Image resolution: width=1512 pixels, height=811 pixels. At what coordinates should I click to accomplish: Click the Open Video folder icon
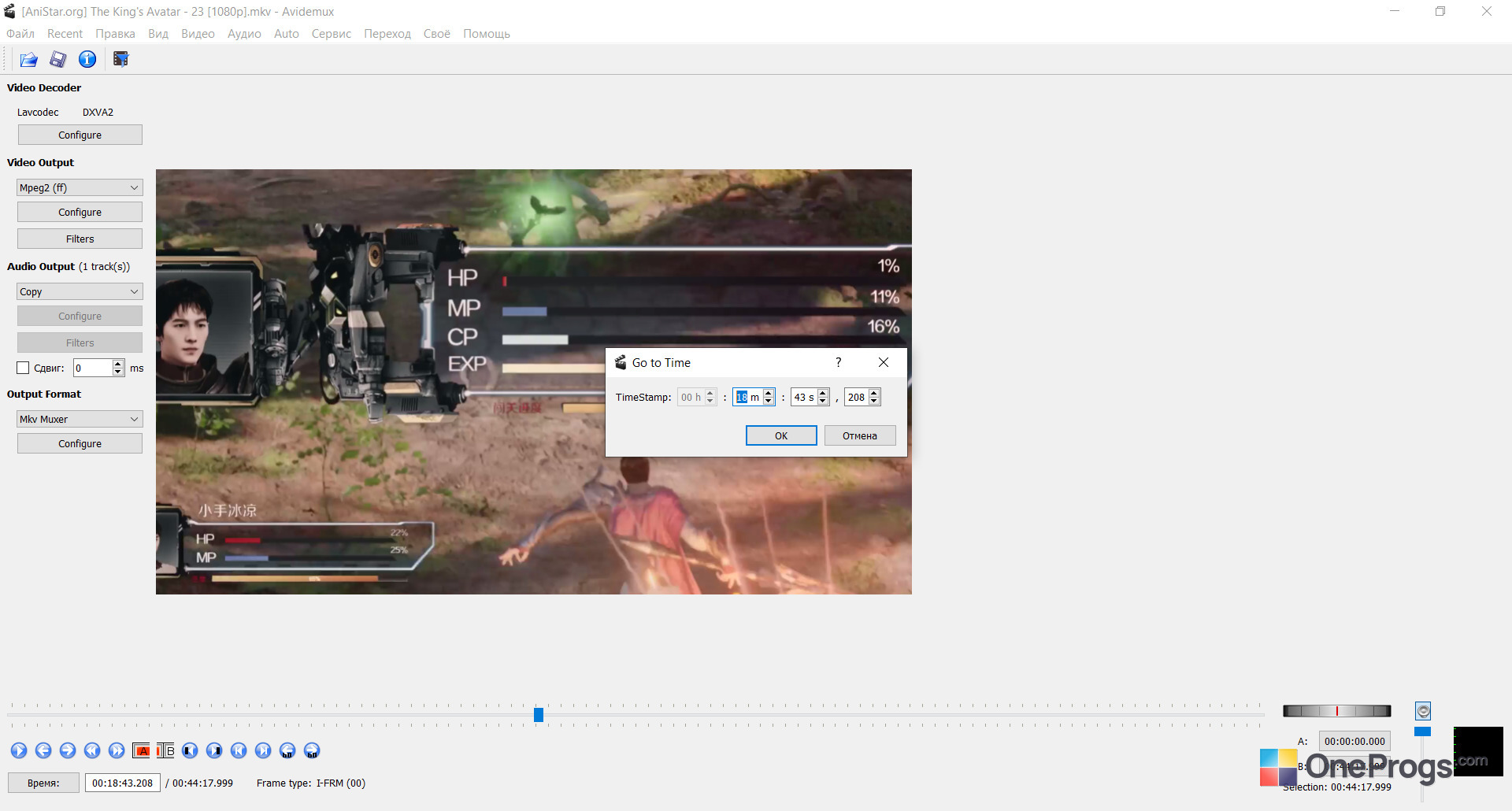point(29,59)
